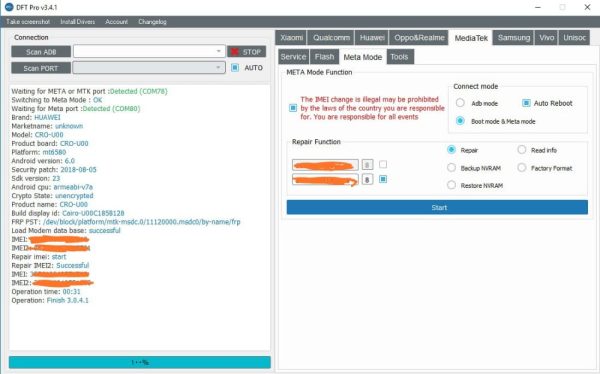
Task: Open the Account menu
Action: tap(117, 22)
